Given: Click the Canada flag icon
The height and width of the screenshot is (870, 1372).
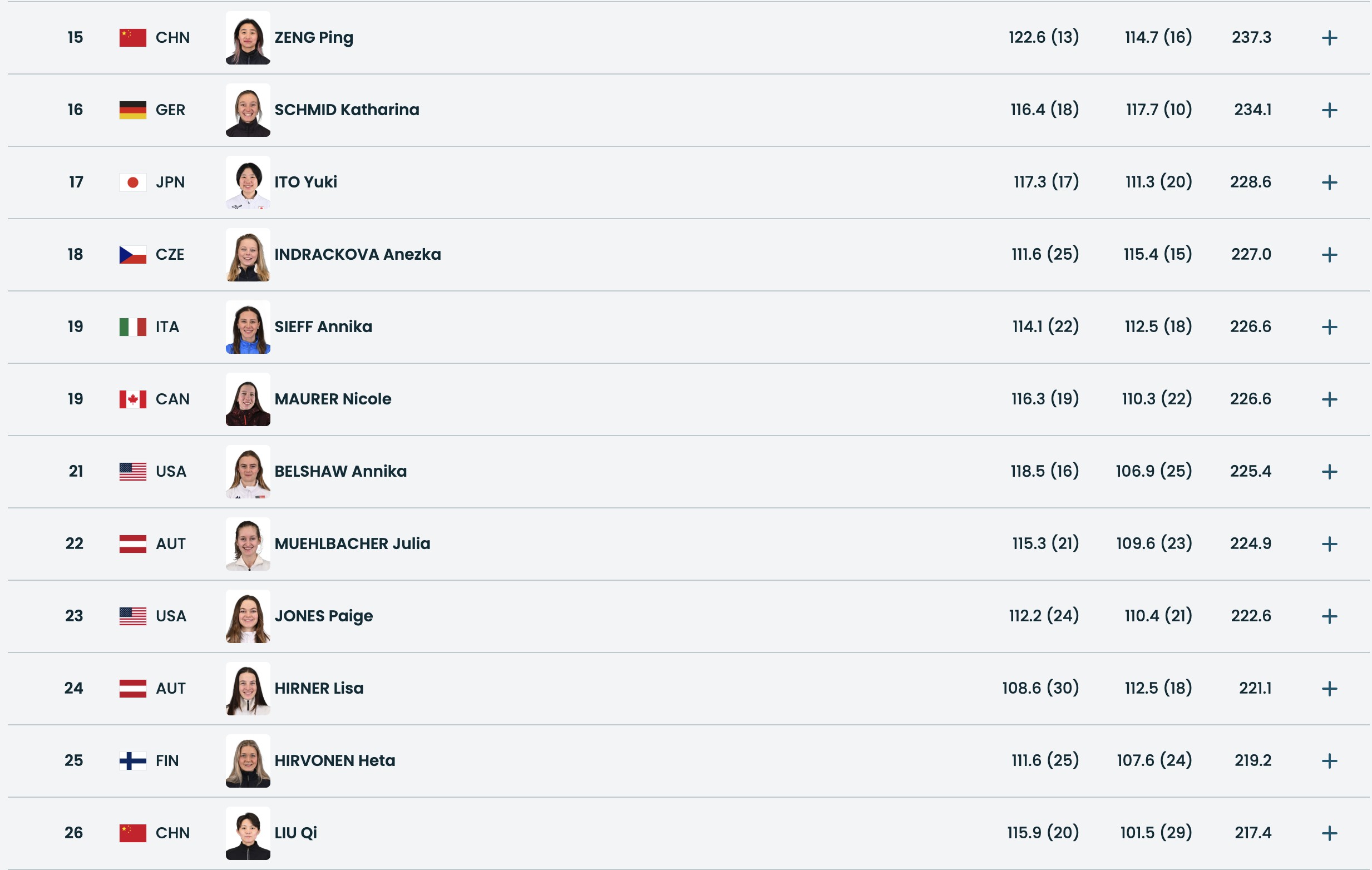Looking at the screenshot, I should pyautogui.click(x=133, y=400).
